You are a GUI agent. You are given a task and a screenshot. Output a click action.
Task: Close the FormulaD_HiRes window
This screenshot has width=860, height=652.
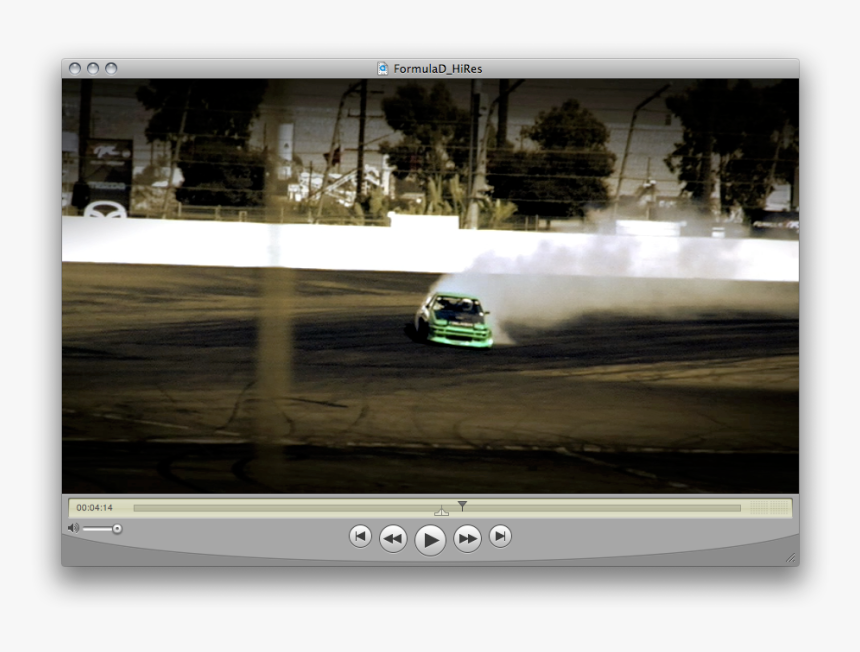[75, 69]
